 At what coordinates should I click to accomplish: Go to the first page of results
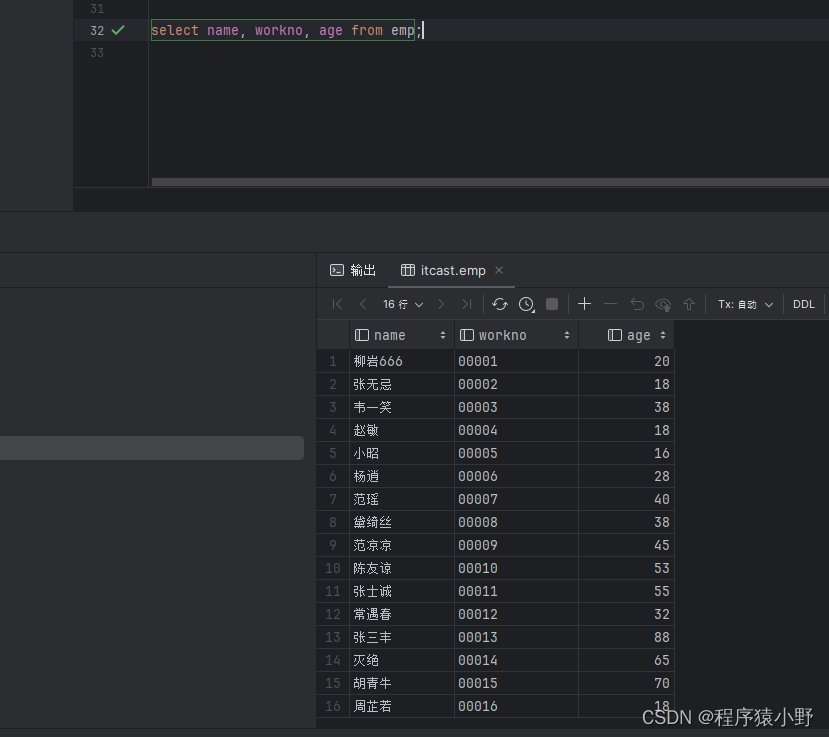pyautogui.click(x=338, y=304)
